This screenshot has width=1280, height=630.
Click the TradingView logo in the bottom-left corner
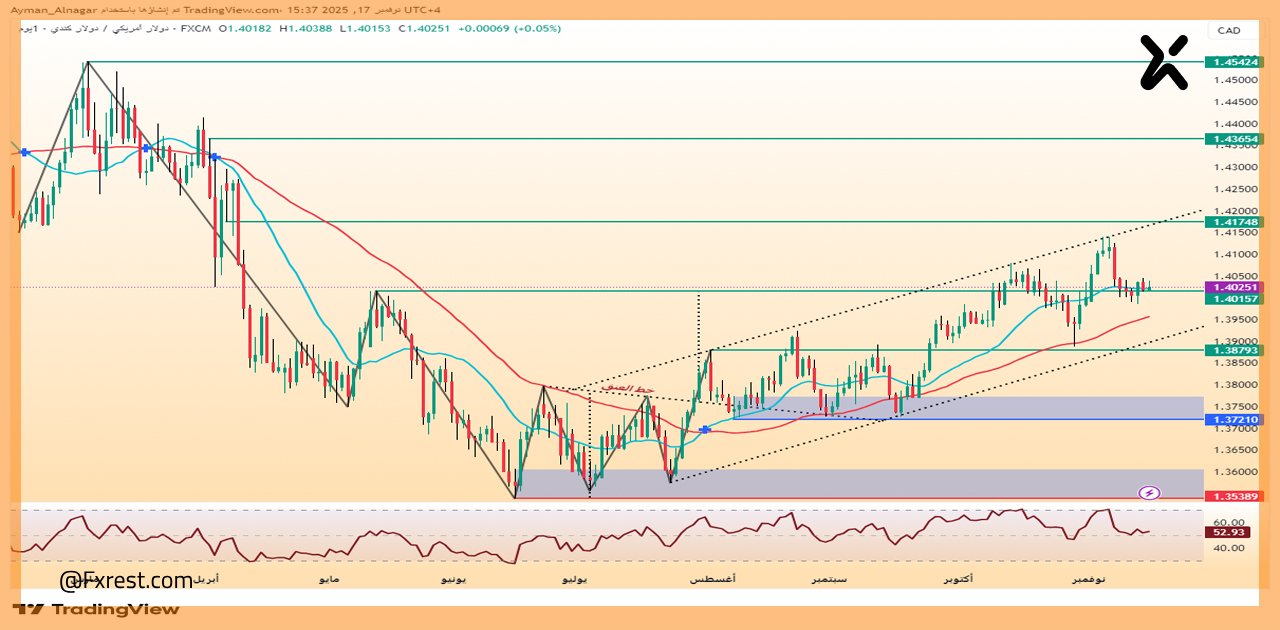95,609
